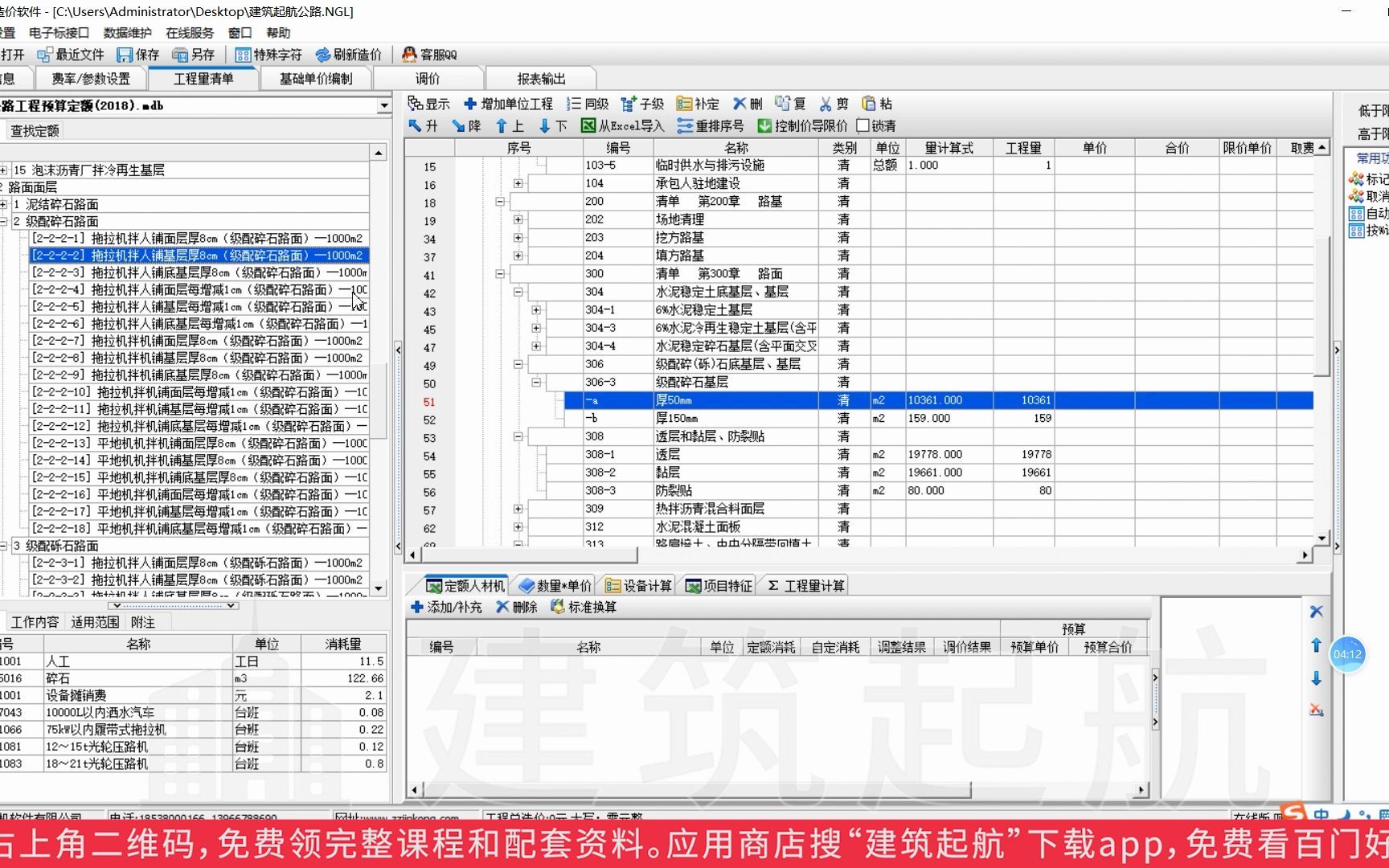Open the 定额 database dropdown
The image size is (1389, 868).
(384, 105)
